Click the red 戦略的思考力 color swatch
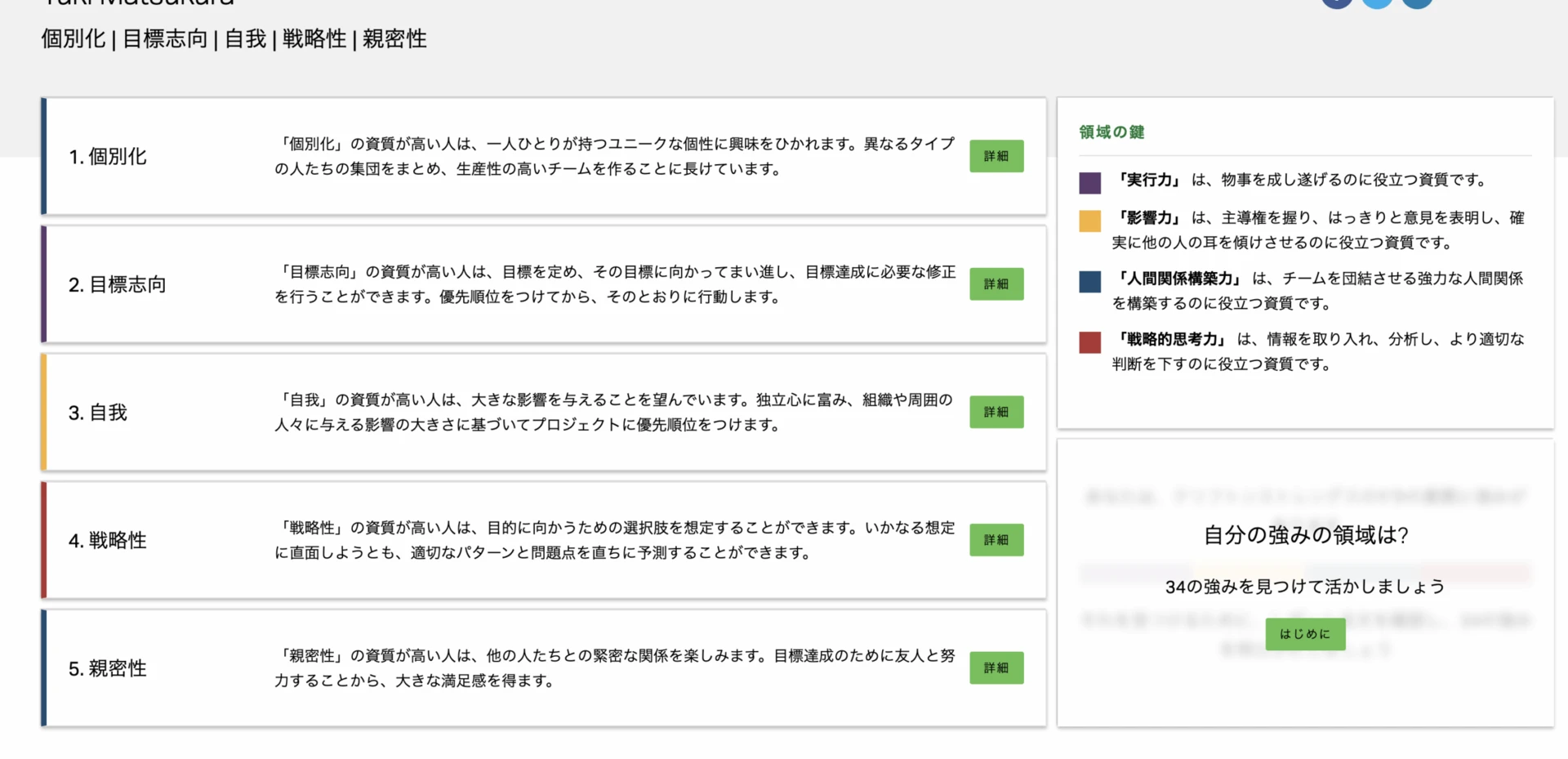The height and width of the screenshot is (759, 1568). [x=1089, y=342]
